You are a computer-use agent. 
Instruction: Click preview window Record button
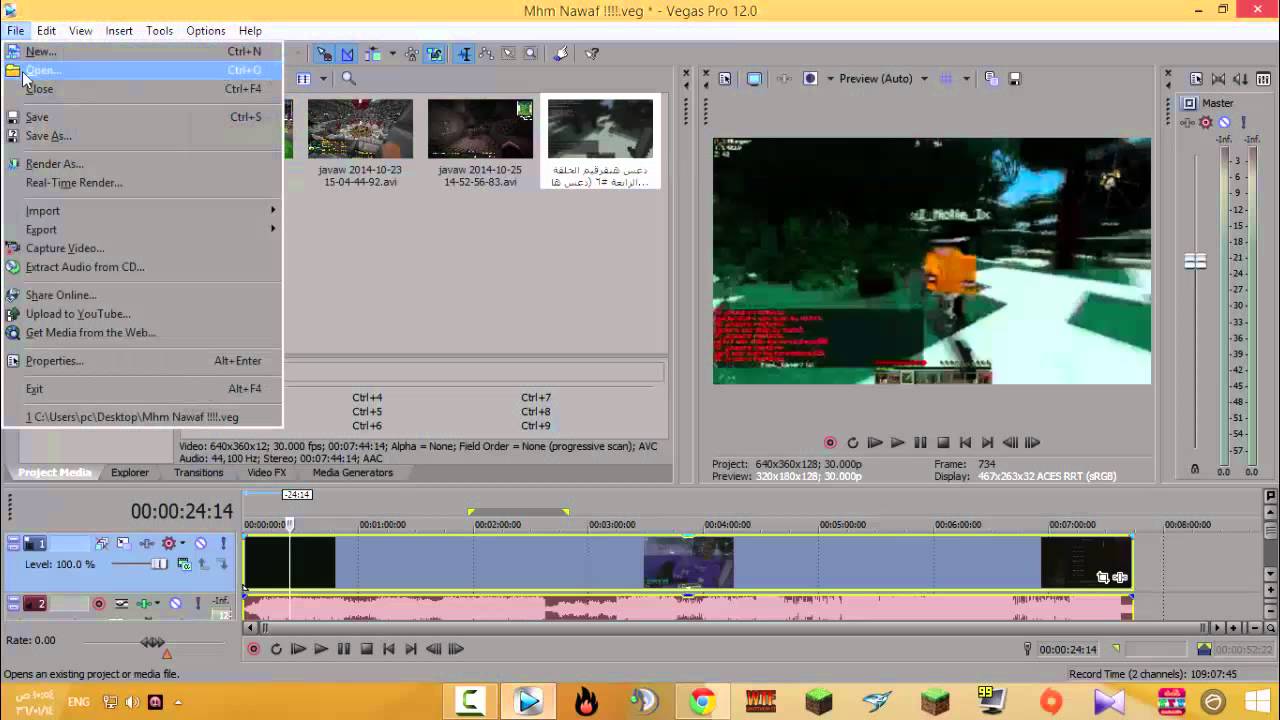pyautogui.click(x=830, y=442)
